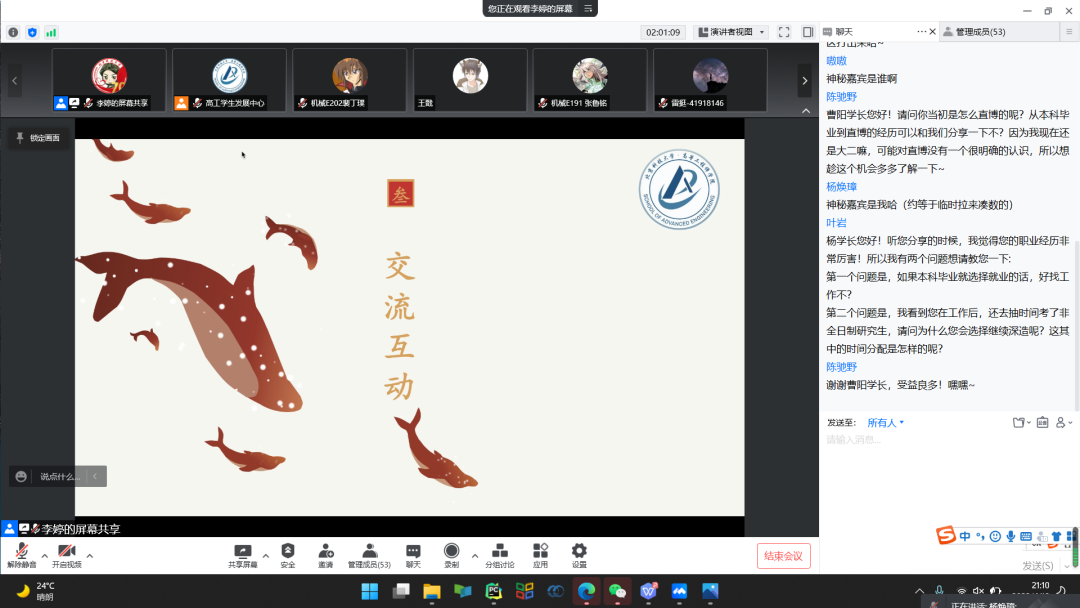Open 分组讨论 breakout rooms

[500, 551]
